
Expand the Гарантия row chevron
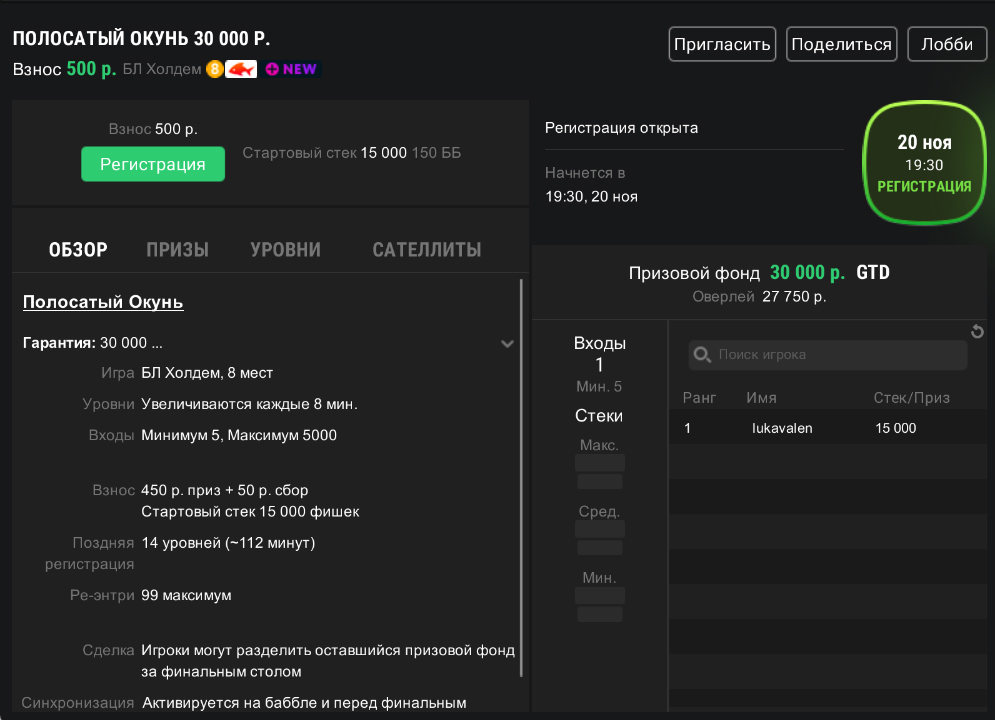[x=507, y=343]
